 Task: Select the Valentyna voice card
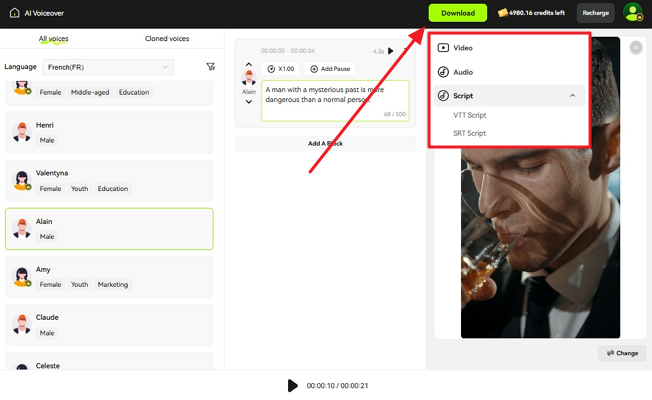coord(109,180)
